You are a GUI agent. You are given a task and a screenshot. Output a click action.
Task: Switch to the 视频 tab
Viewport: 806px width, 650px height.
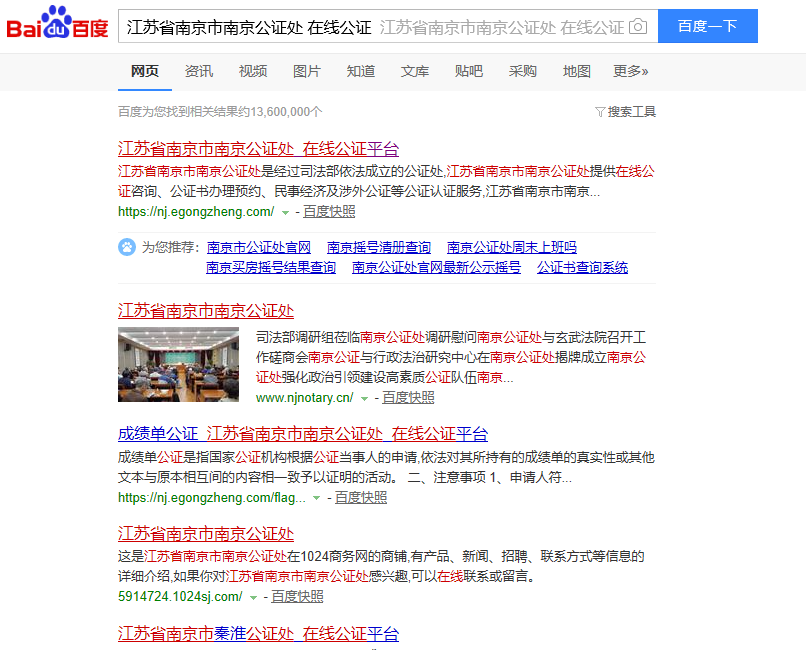click(x=253, y=71)
